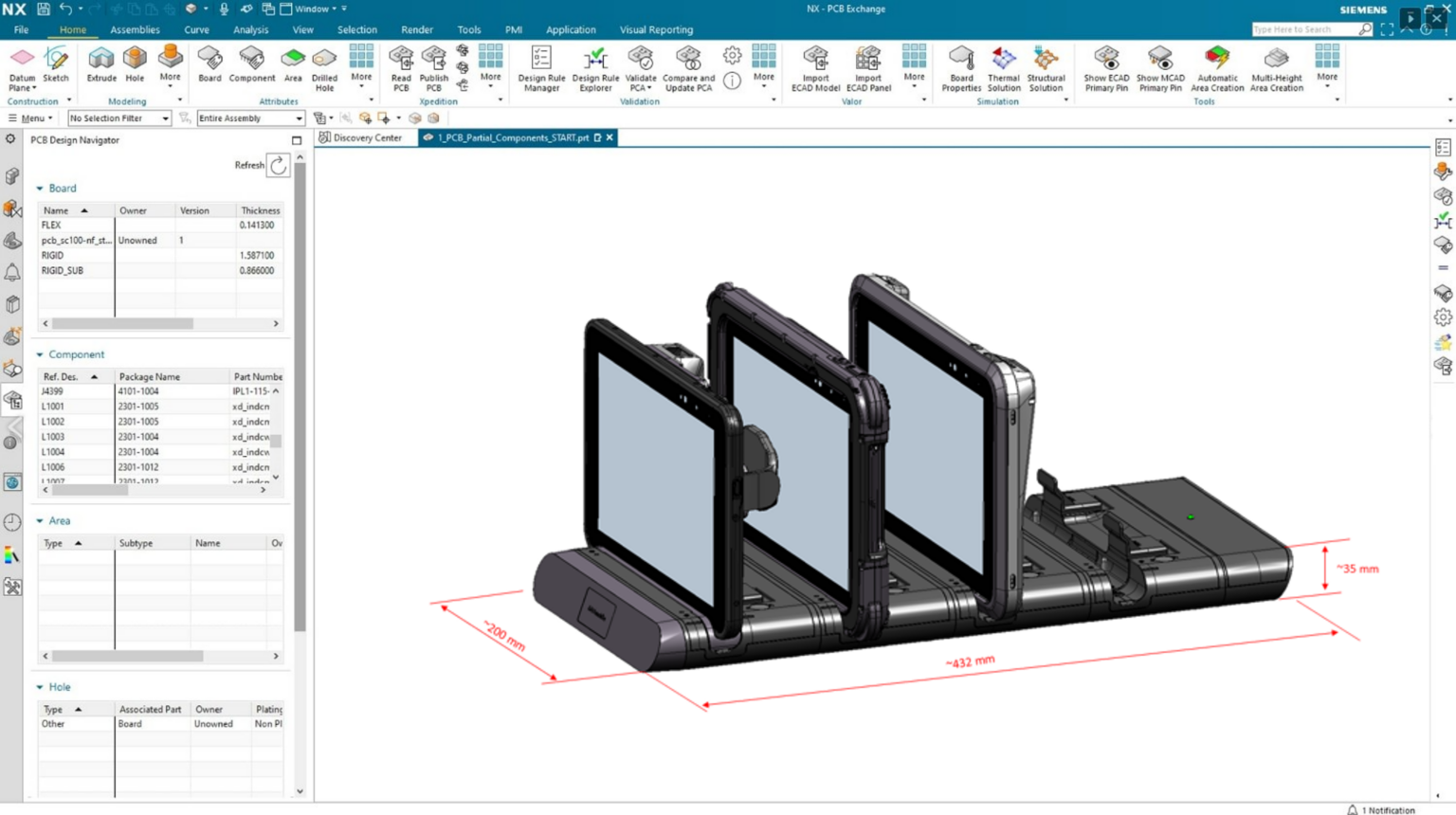The width and height of the screenshot is (1456, 815).
Task: Open Board Properties
Action: click(961, 61)
